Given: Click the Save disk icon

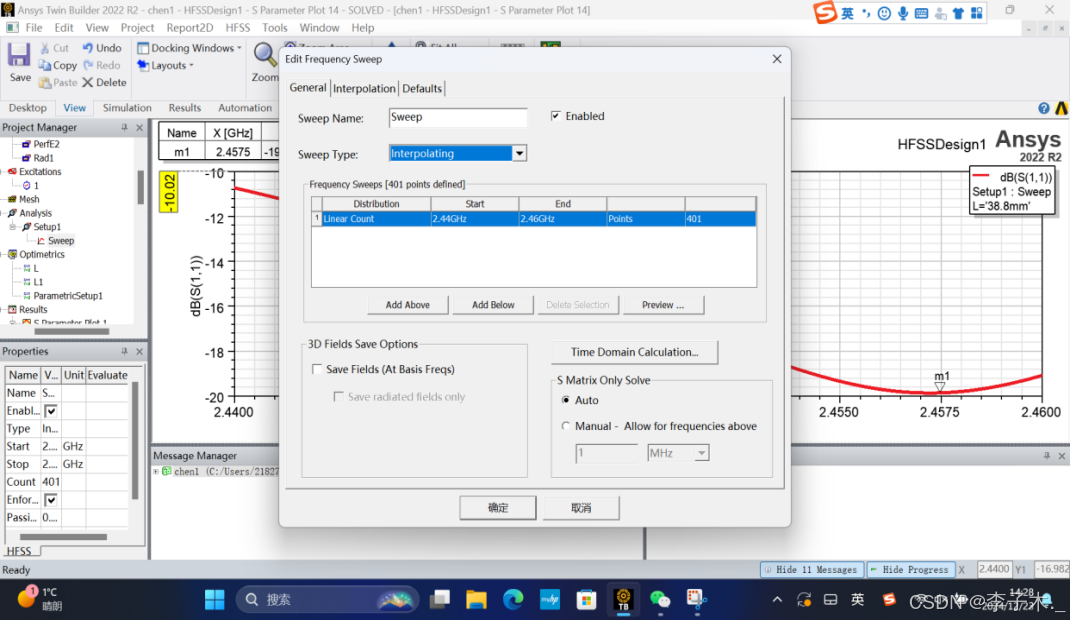Looking at the screenshot, I should point(19,55).
